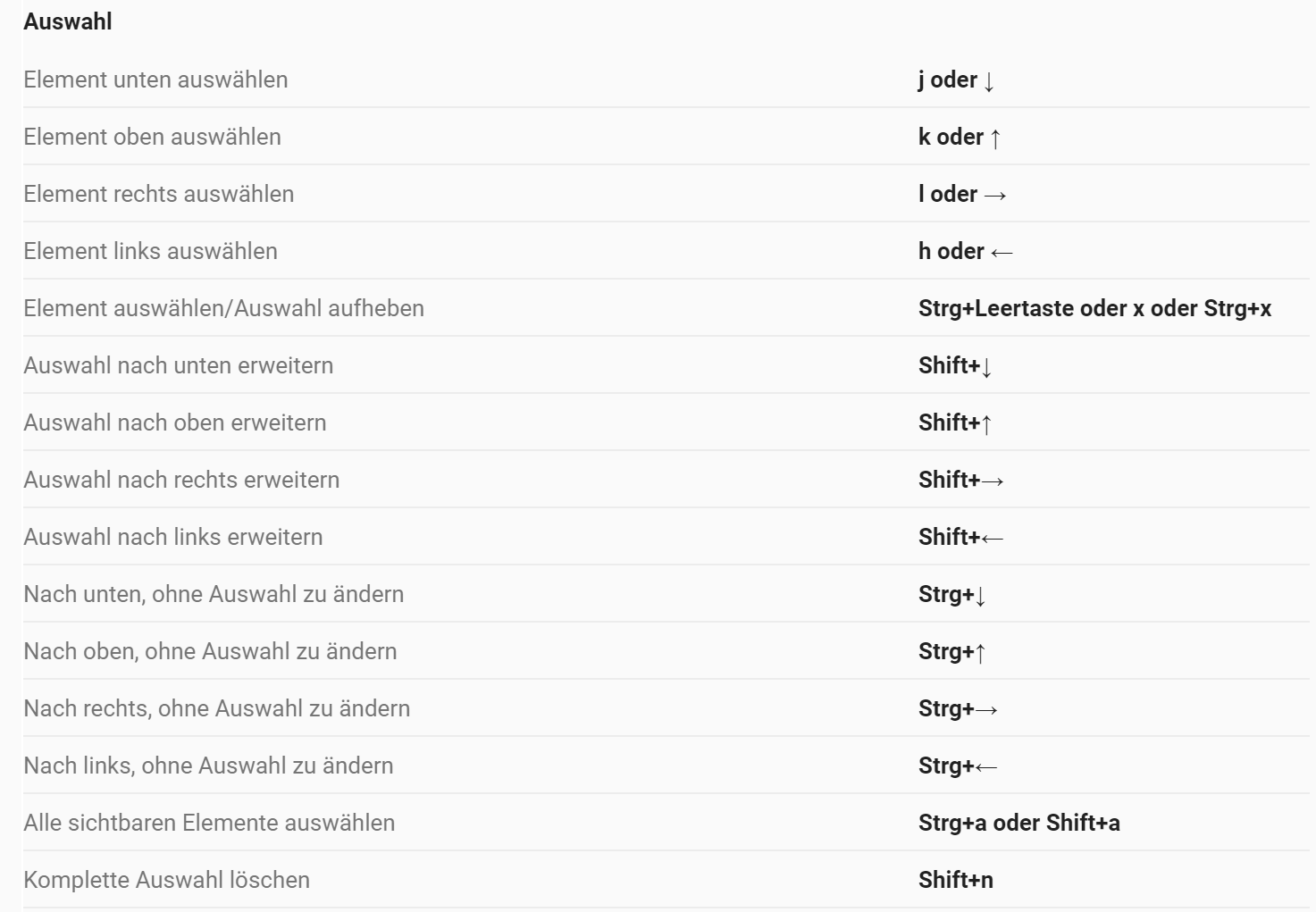Screen dimensions: 1316x912
Task: Click the "Shift+←" shortcut
Action: pos(960,537)
